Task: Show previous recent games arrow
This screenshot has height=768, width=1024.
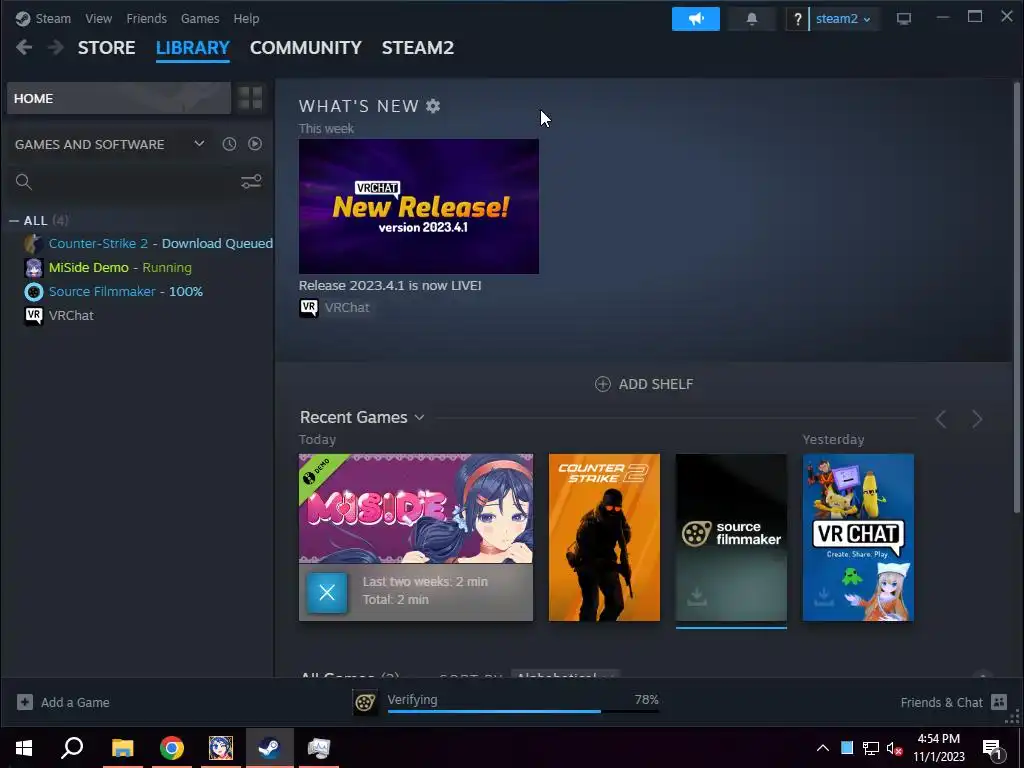Action: point(941,419)
